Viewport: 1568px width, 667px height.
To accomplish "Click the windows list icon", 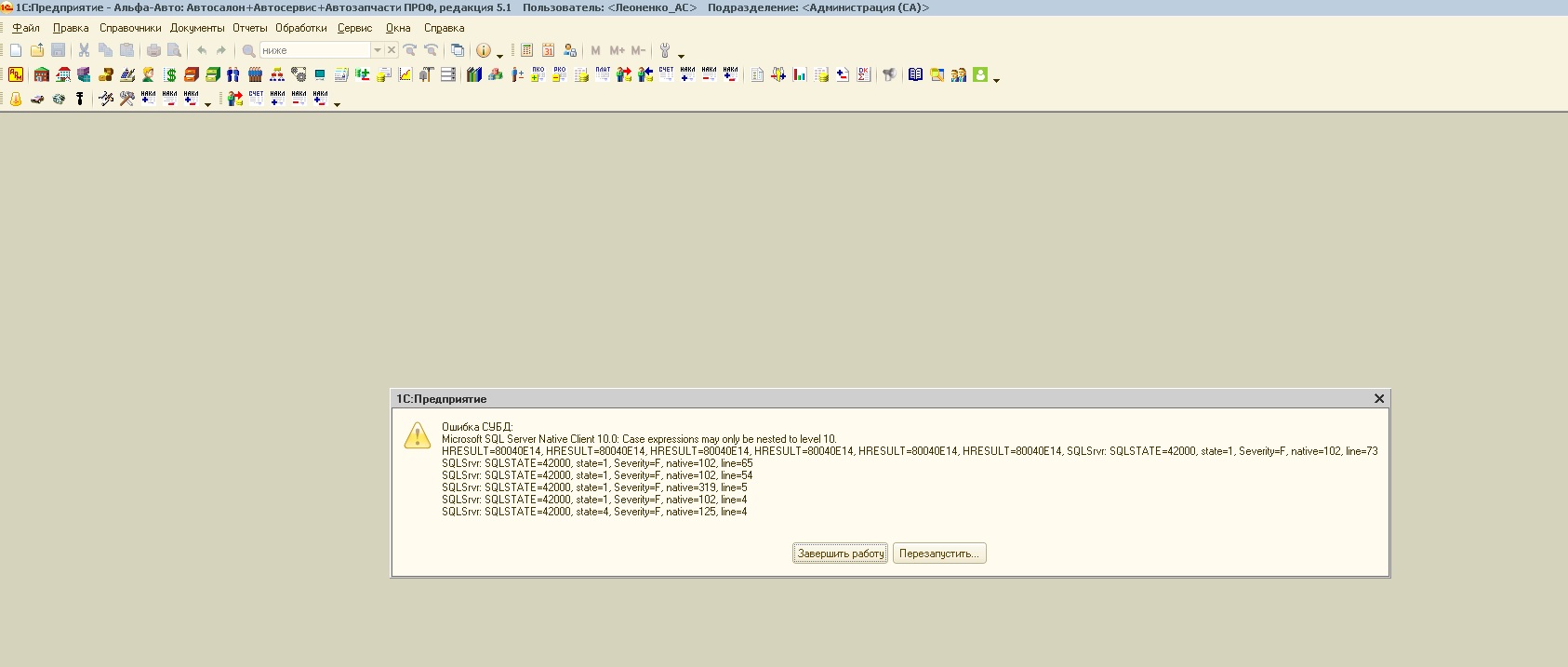I will pyautogui.click(x=457, y=50).
